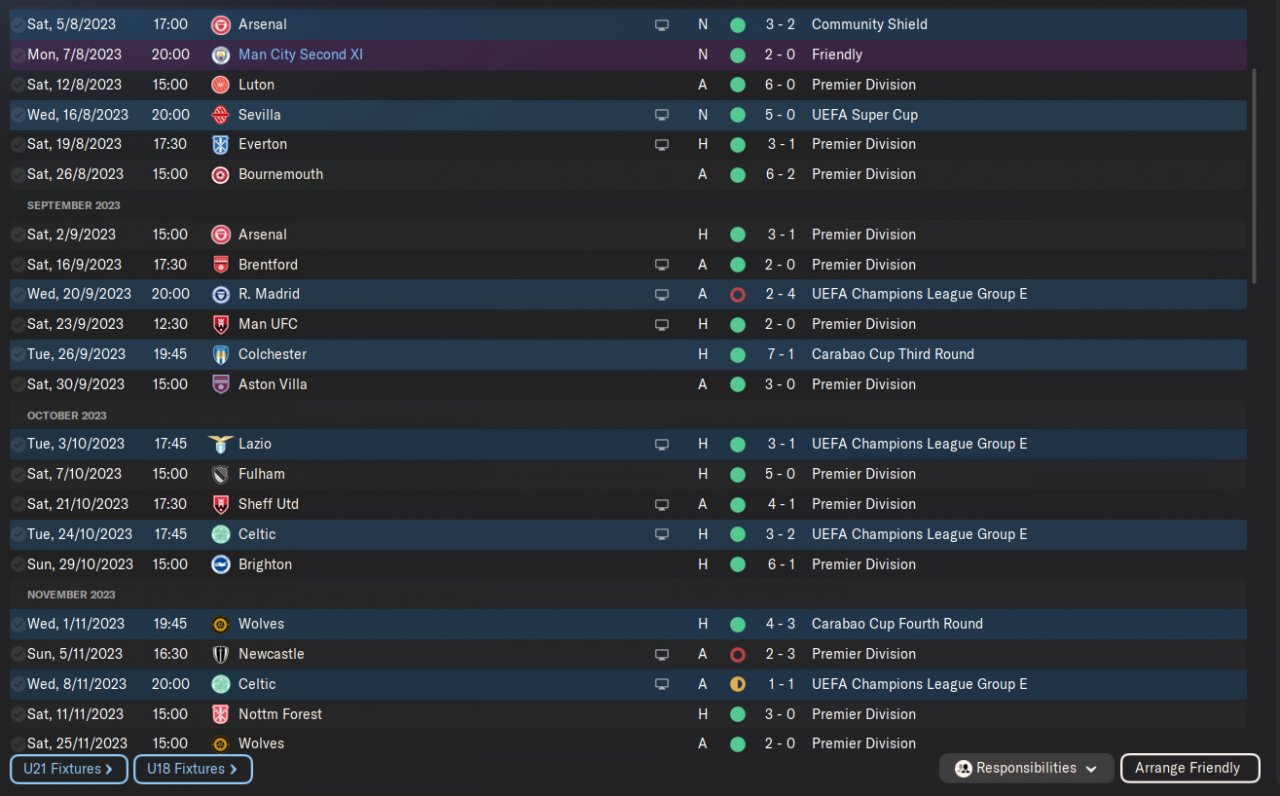The width and height of the screenshot is (1280, 796).
Task: Click the Luton club badge
Action: [221, 85]
